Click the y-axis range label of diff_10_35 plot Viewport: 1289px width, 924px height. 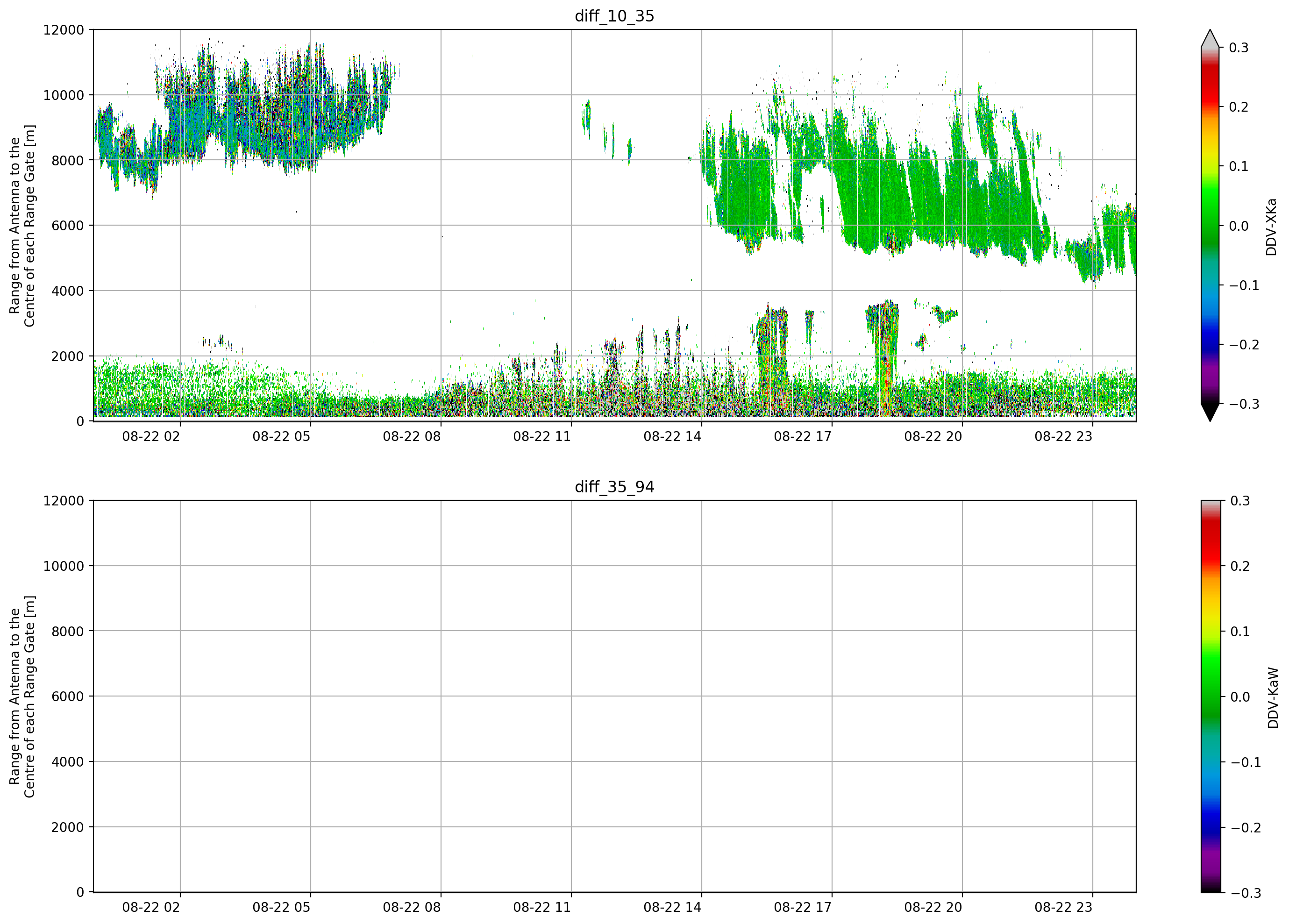pos(22,226)
